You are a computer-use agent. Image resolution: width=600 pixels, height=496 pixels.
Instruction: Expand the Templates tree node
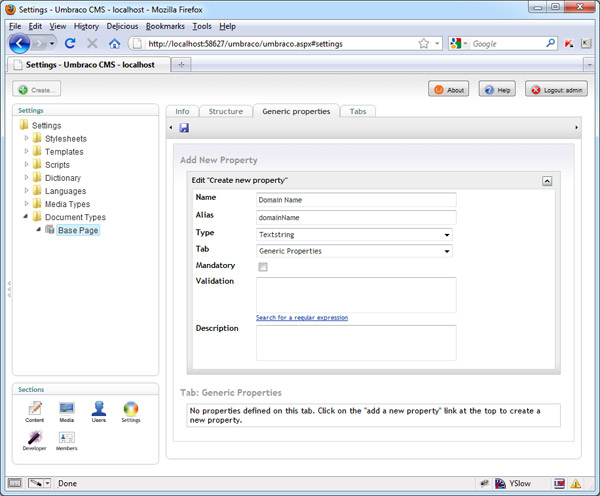pyautogui.click(x=26, y=151)
